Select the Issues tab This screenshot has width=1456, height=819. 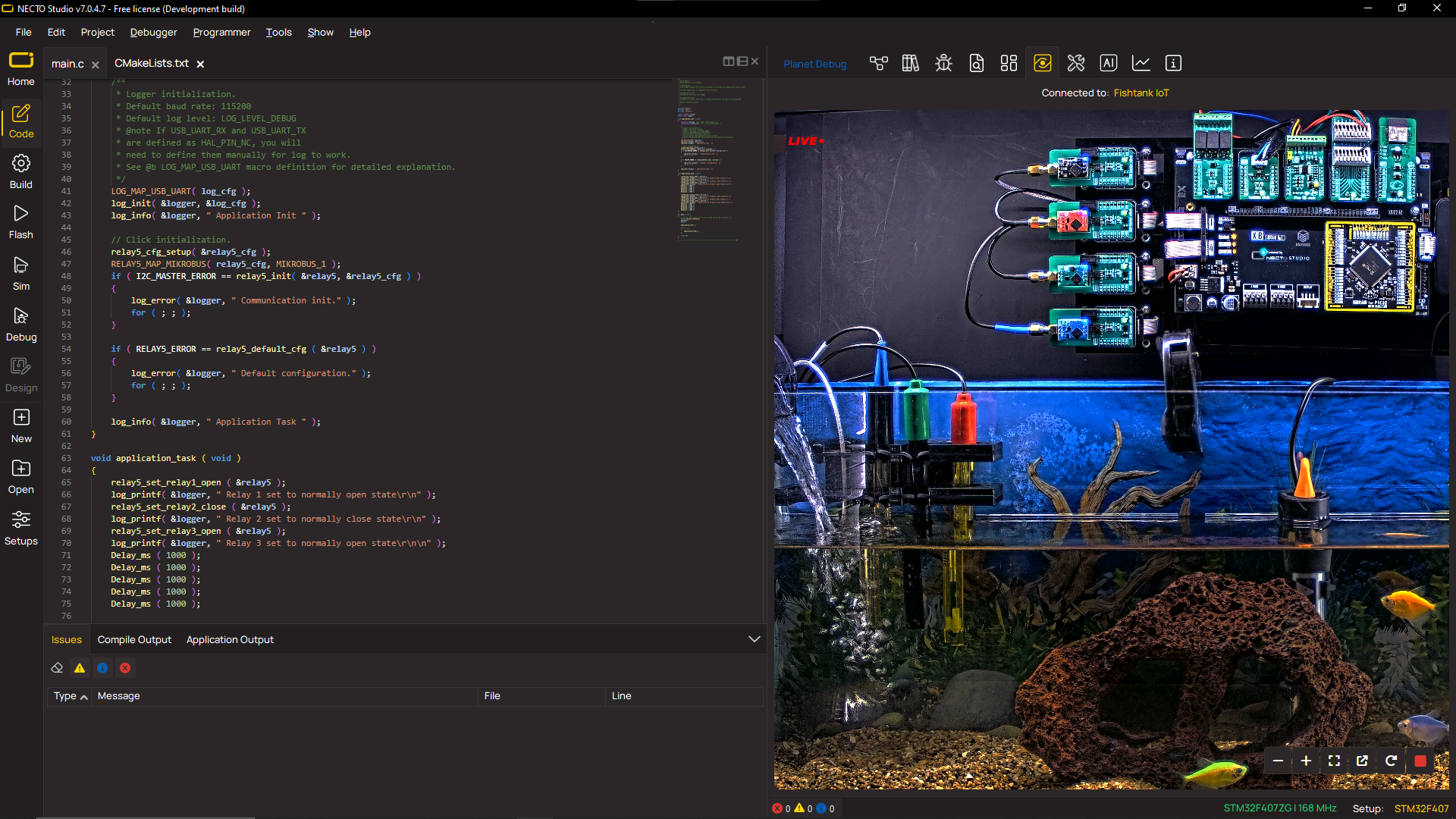pyautogui.click(x=67, y=640)
